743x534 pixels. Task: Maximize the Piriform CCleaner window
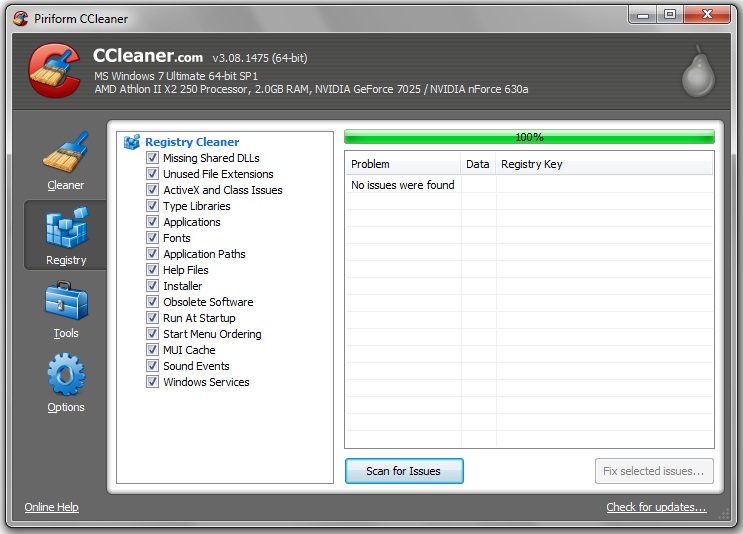point(670,15)
